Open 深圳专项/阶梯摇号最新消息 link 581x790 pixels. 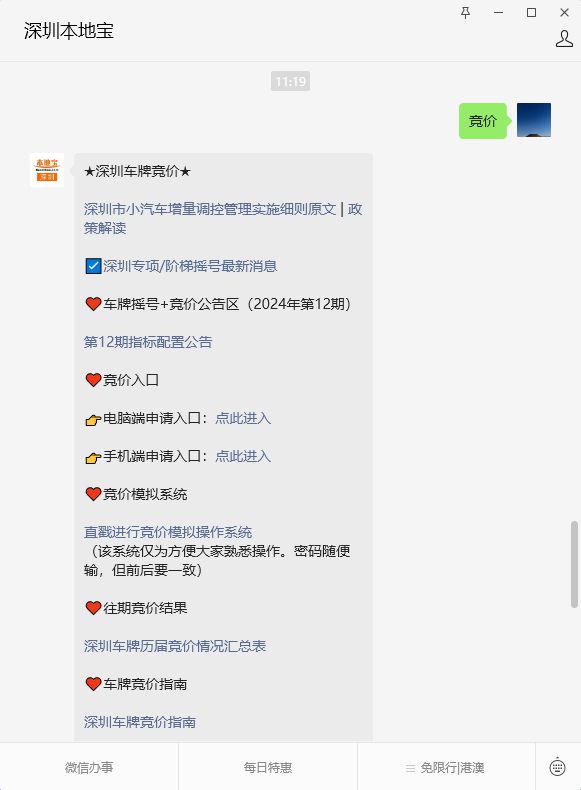point(190,266)
